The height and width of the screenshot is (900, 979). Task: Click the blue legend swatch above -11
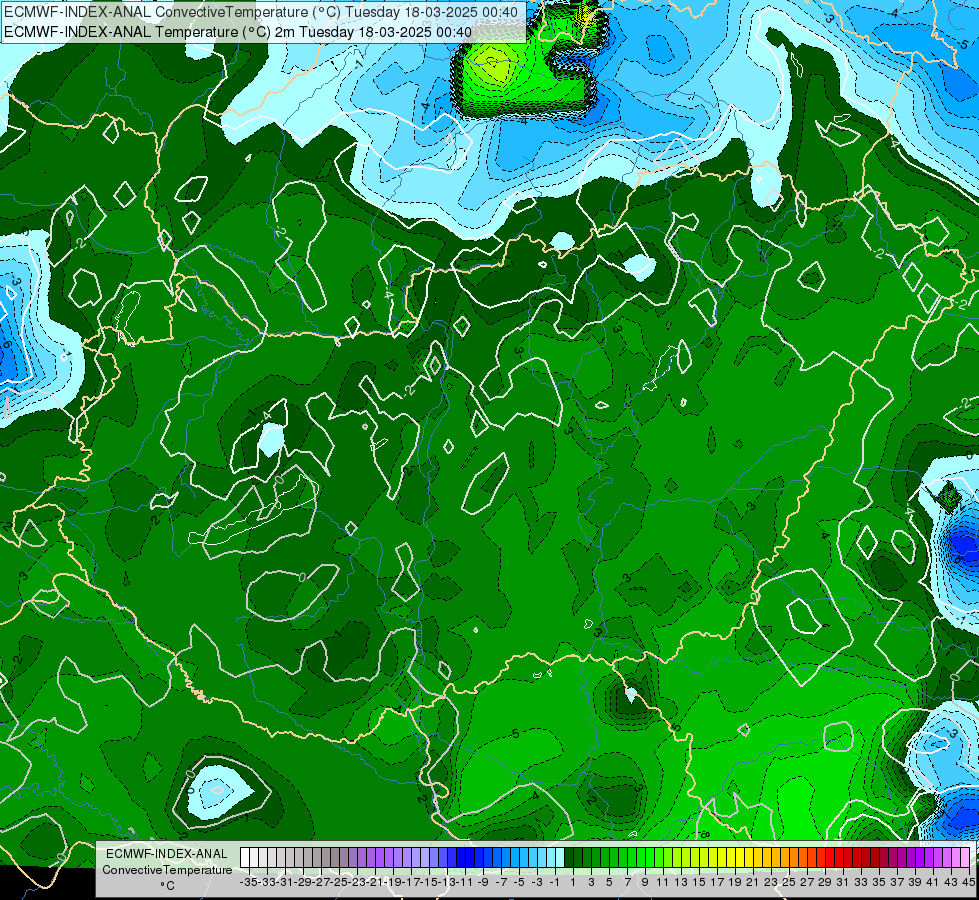pyautogui.click(x=461, y=857)
